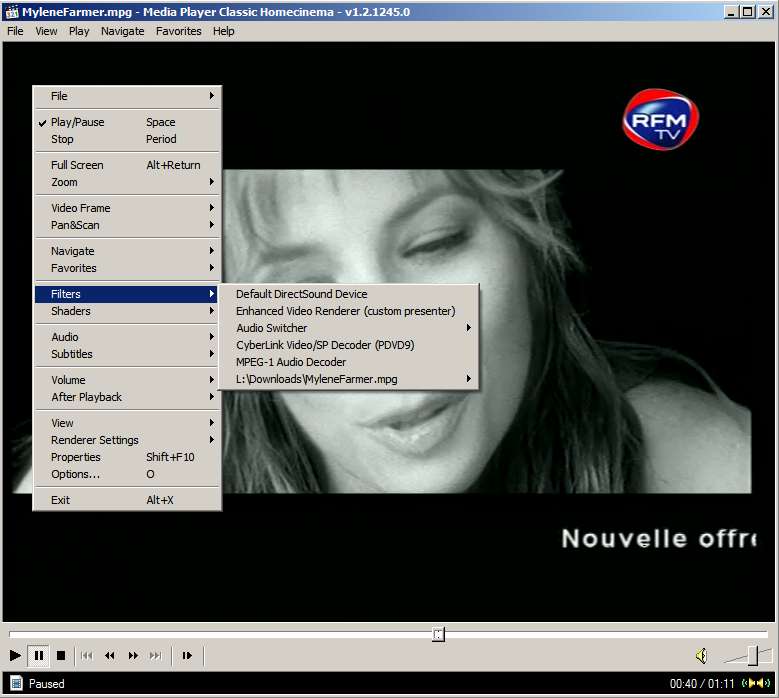Click the frame step icon
Screen dimensions: 779x698
(186, 656)
